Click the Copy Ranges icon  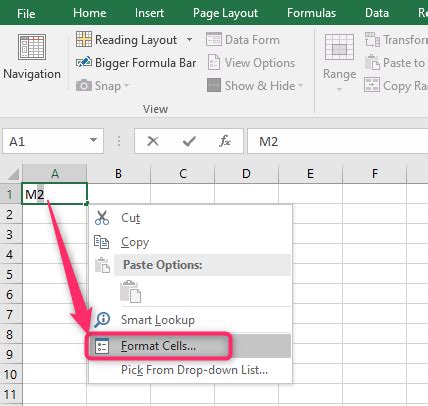[x=372, y=85]
